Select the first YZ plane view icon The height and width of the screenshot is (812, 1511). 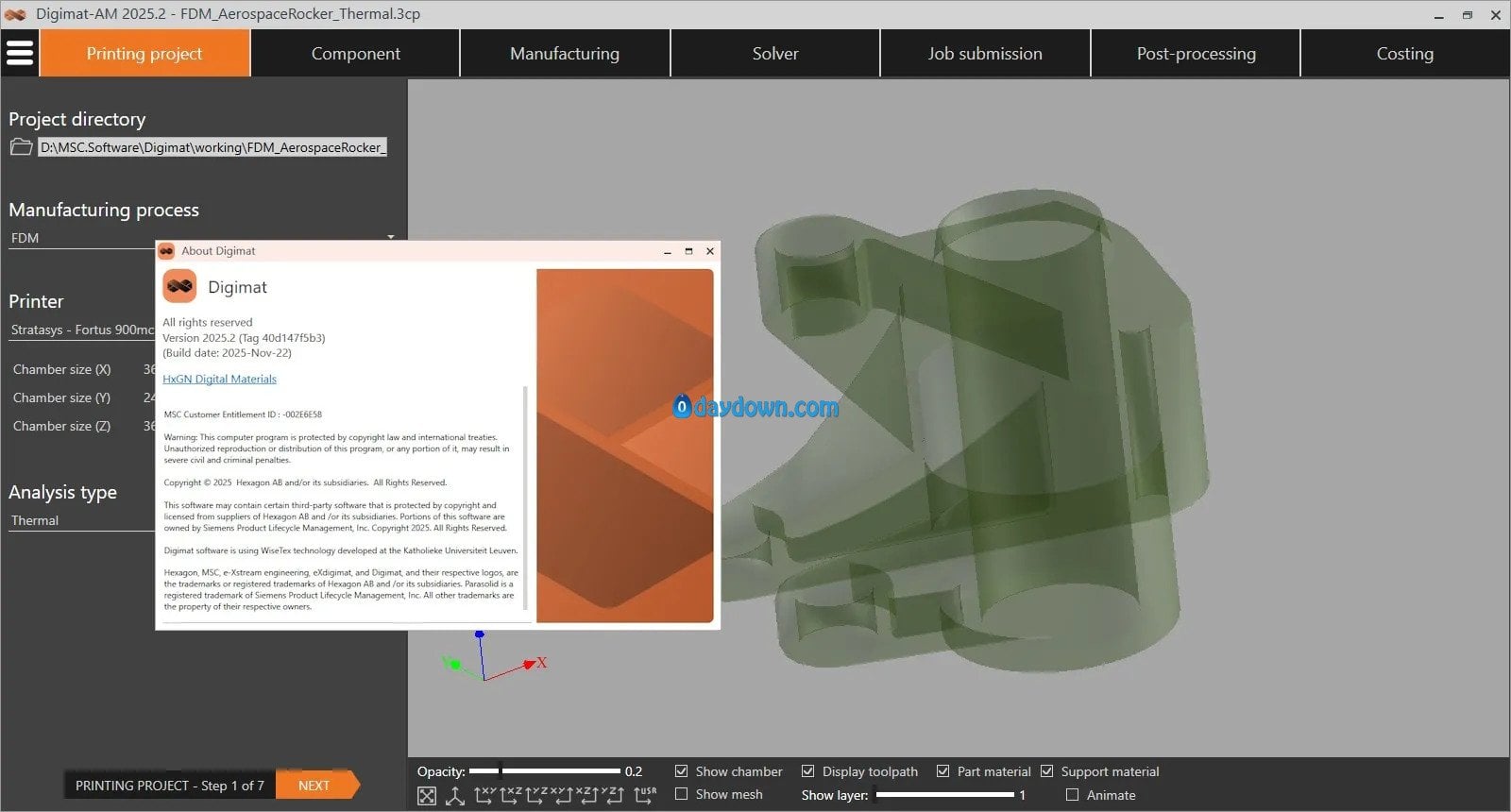[535, 796]
